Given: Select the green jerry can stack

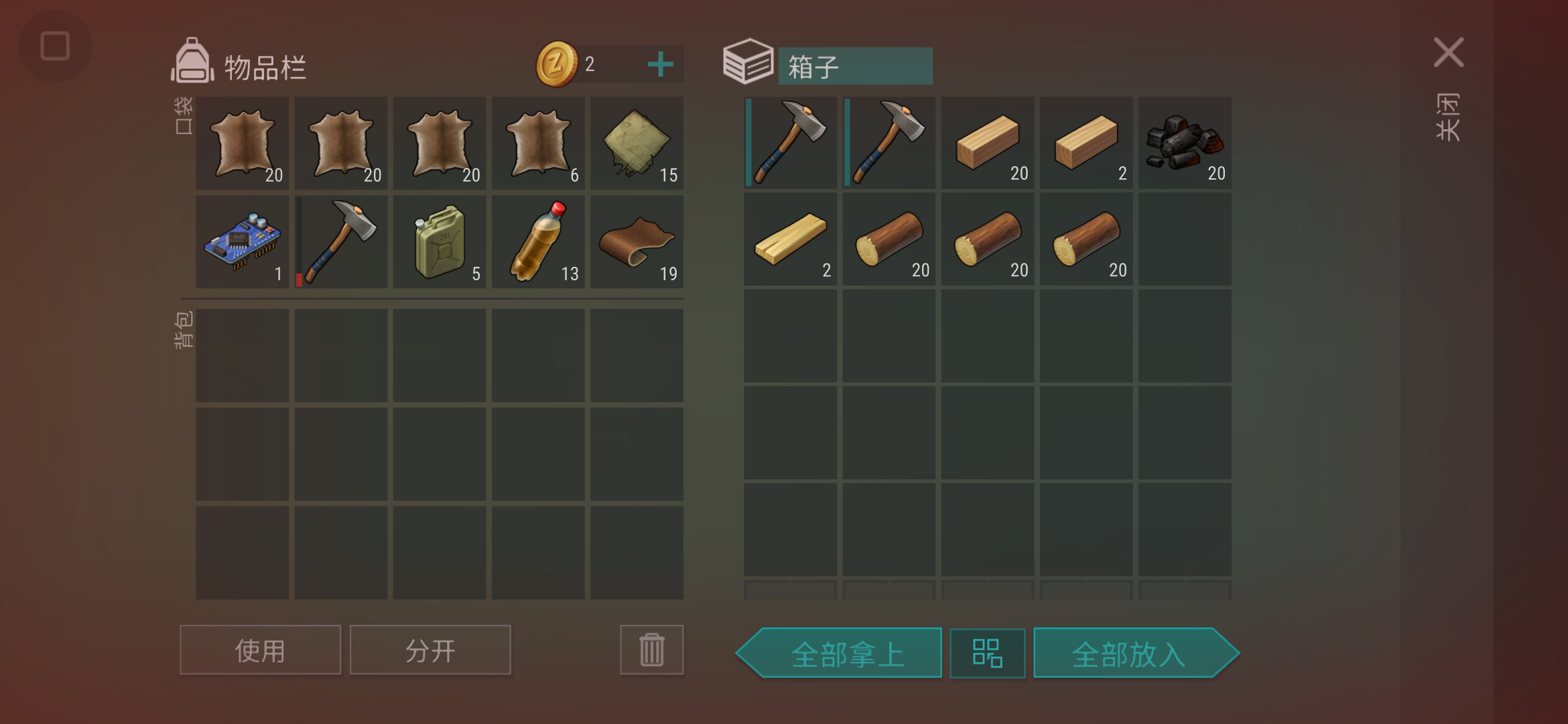Looking at the screenshot, I should (x=440, y=242).
